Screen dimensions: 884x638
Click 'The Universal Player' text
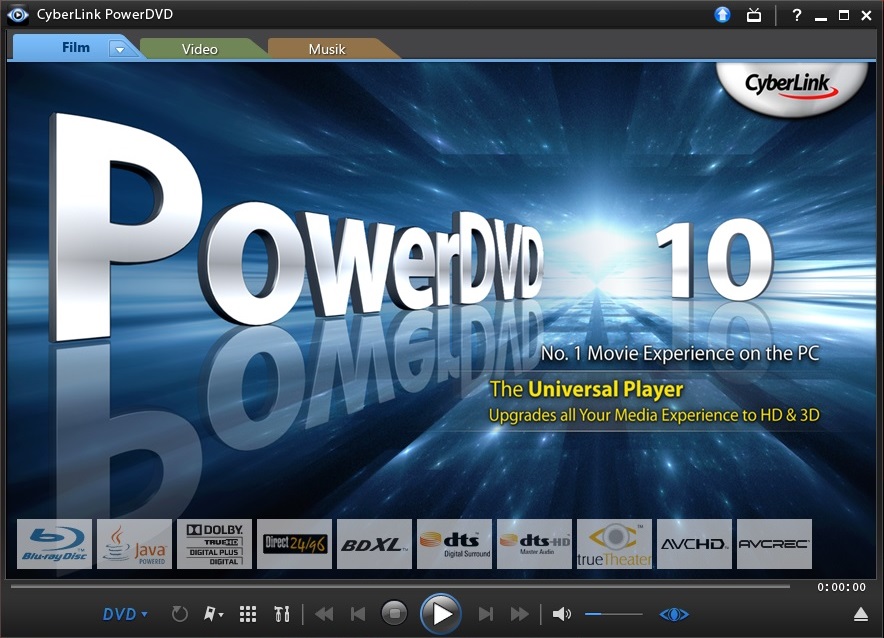point(586,389)
